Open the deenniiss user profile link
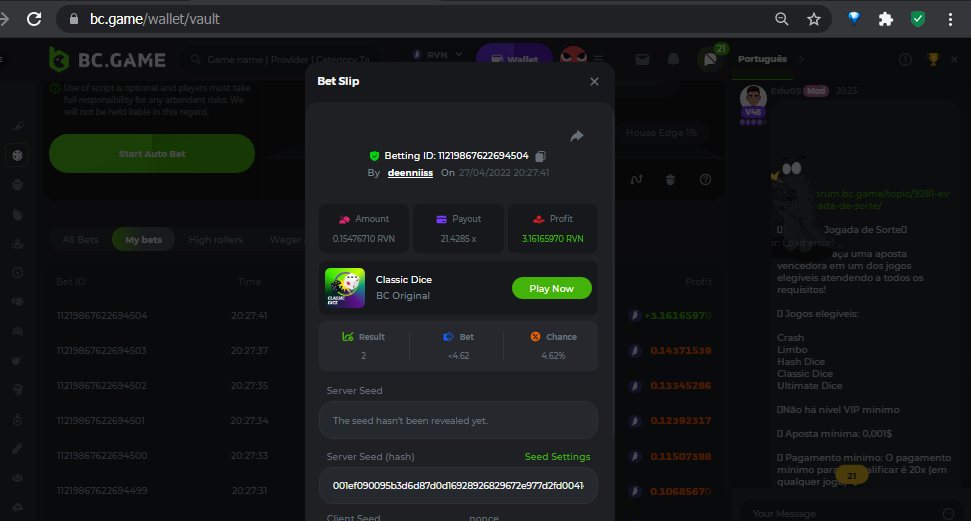This screenshot has width=971, height=521. [411, 173]
